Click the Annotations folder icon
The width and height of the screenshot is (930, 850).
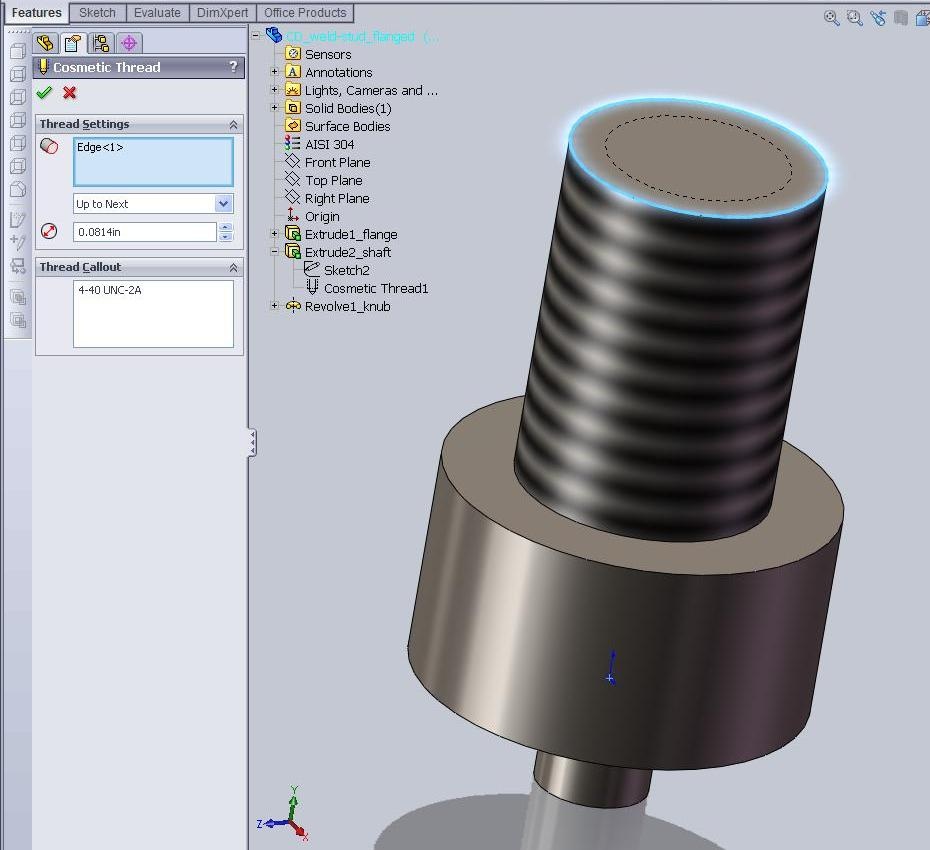click(x=293, y=72)
